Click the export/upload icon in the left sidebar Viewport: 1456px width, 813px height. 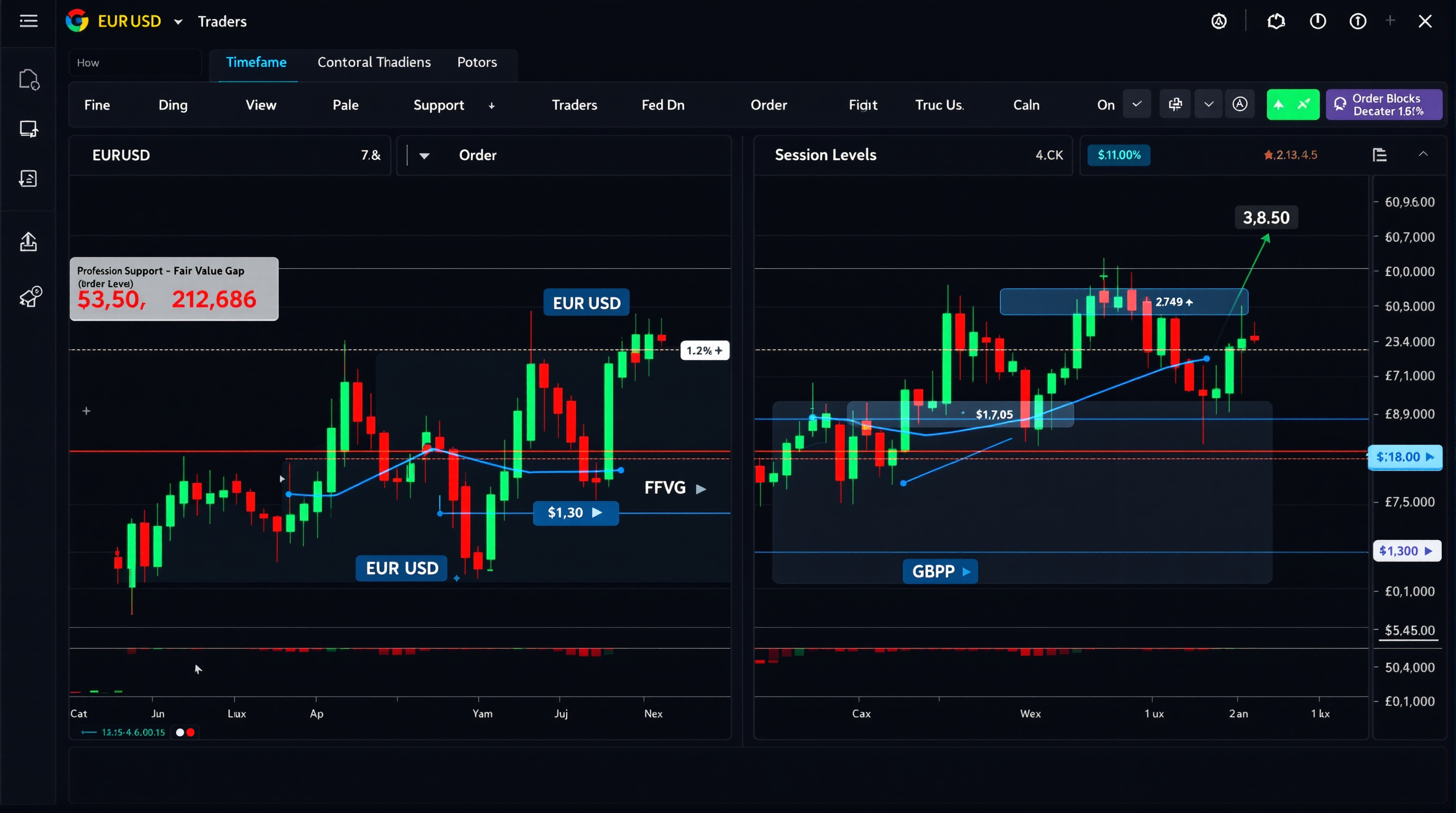pos(28,241)
